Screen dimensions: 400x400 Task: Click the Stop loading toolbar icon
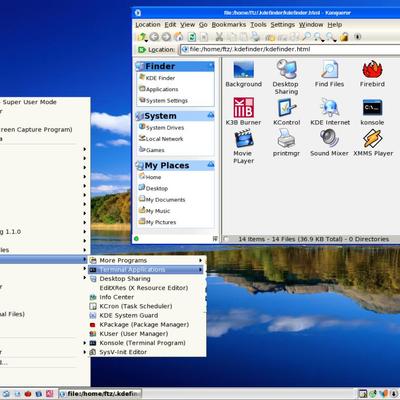point(204,37)
